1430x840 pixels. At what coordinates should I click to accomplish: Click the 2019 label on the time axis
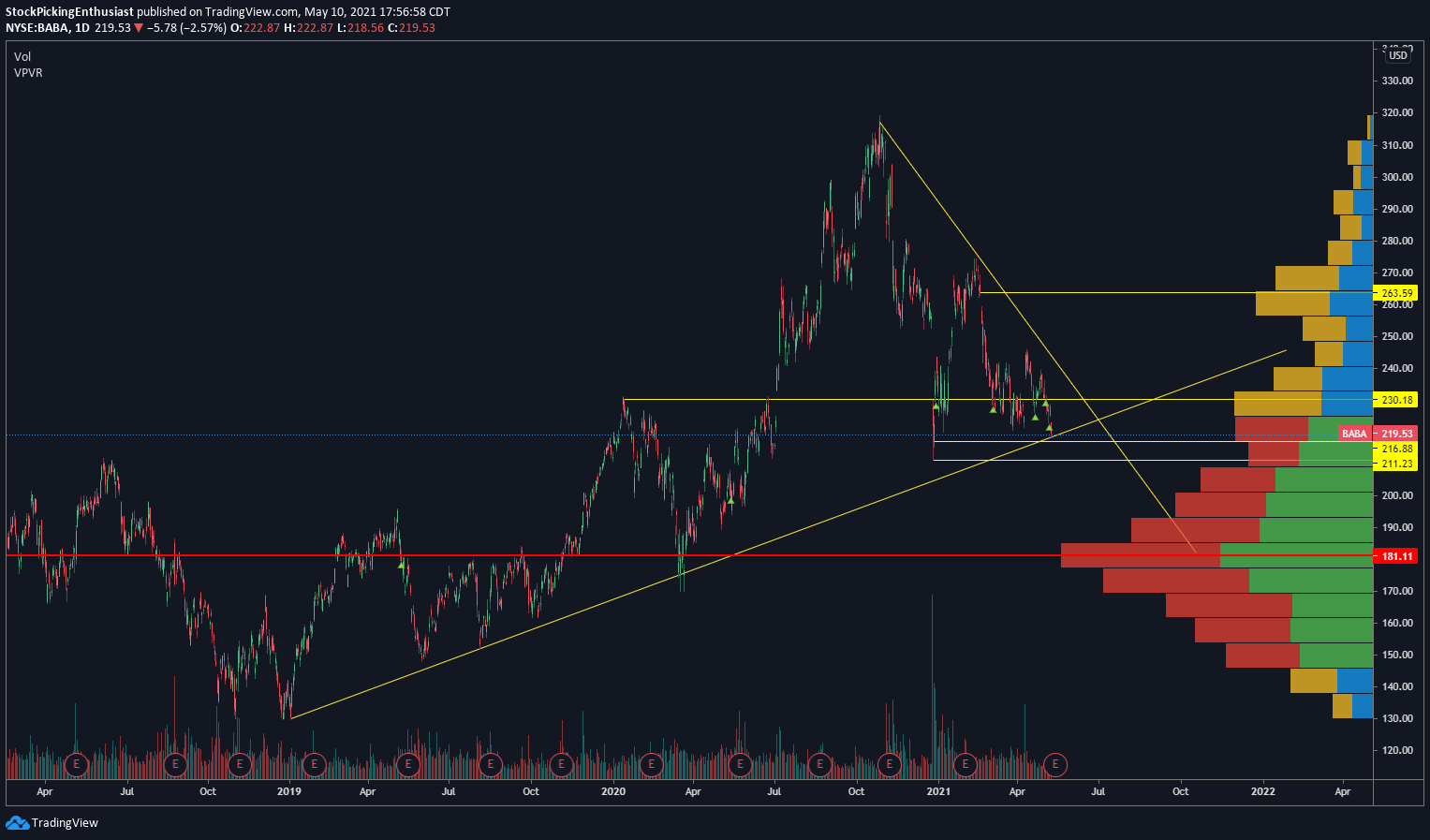289,791
